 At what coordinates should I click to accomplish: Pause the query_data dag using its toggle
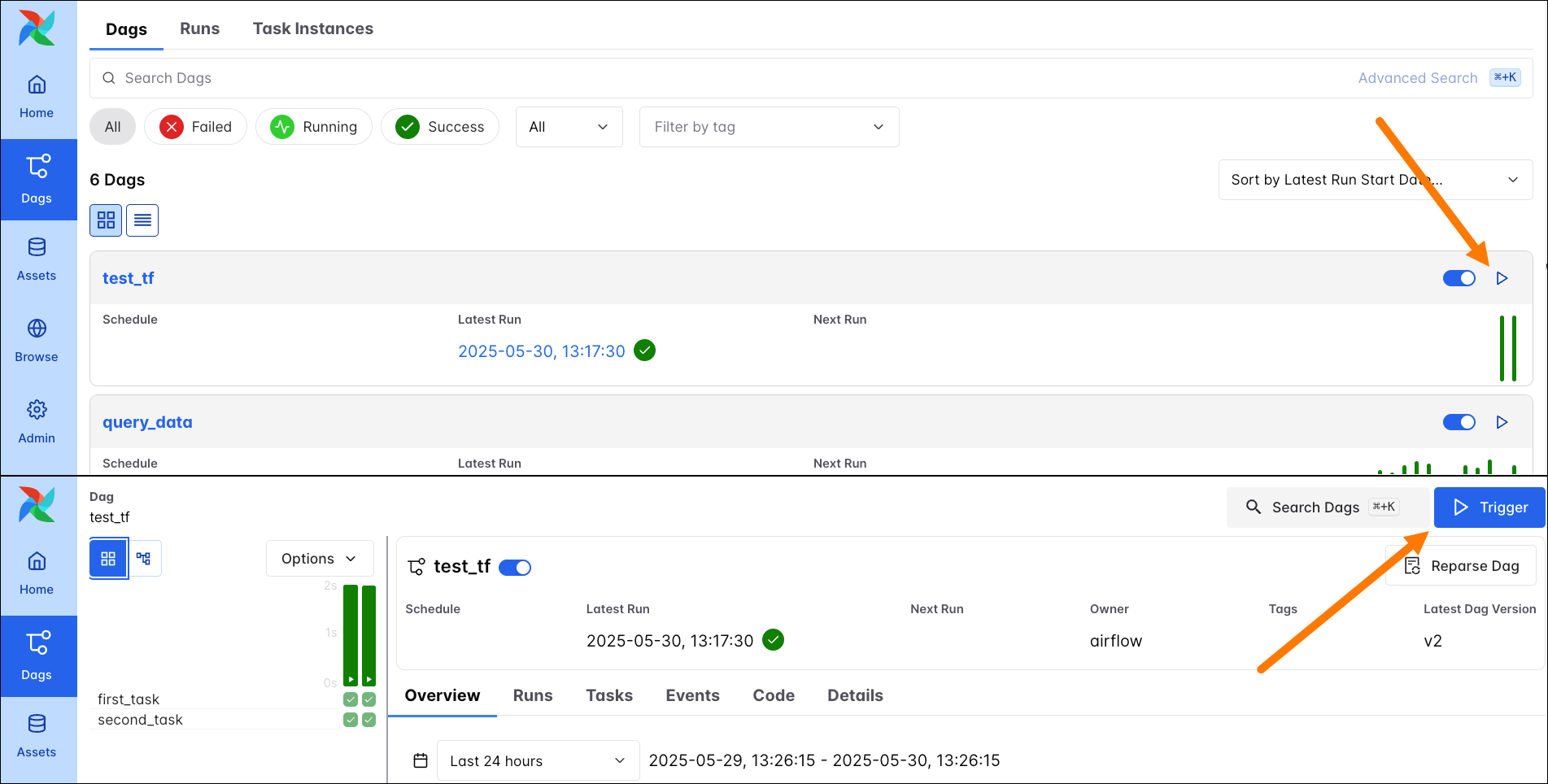tap(1459, 422)
